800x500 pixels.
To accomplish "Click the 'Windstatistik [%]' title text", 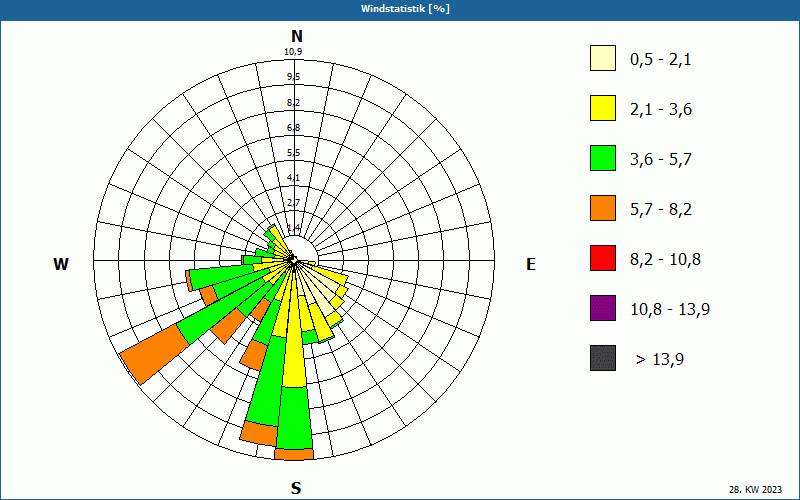I will tap(405, 9).
